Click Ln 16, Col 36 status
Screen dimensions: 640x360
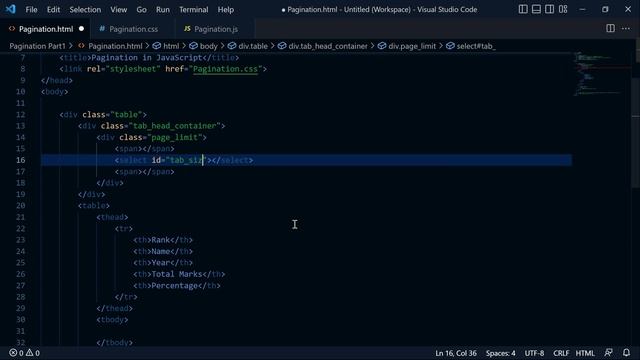click(x=456, y=353)
